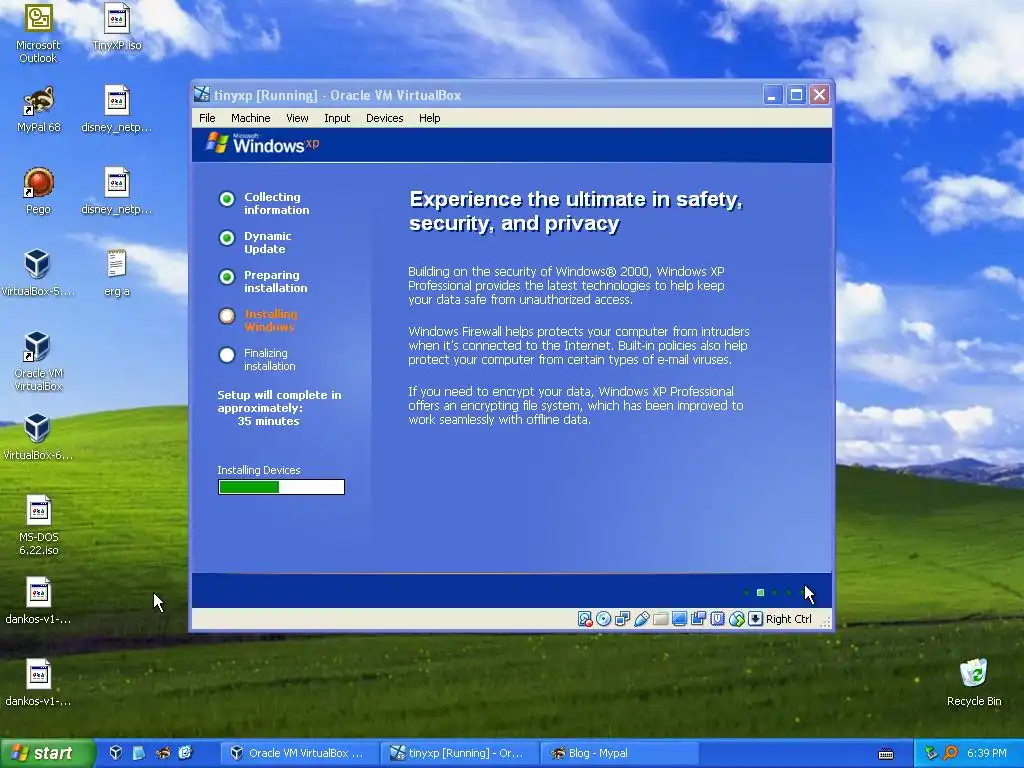Open the Input menu
The width and height of the screenshot is (1024, 768).
pos(337,118)
